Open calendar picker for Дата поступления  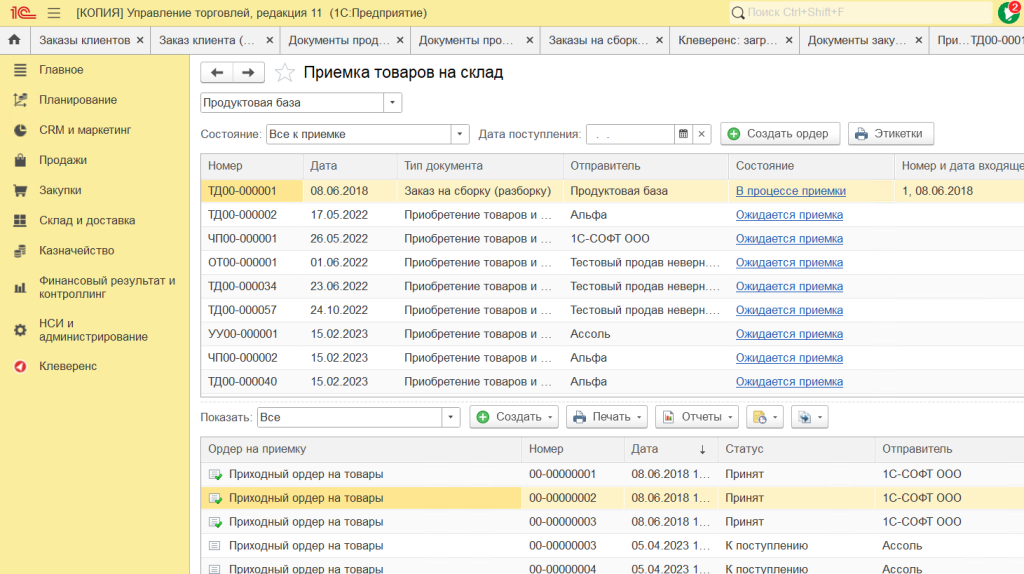tap(683, 134)
